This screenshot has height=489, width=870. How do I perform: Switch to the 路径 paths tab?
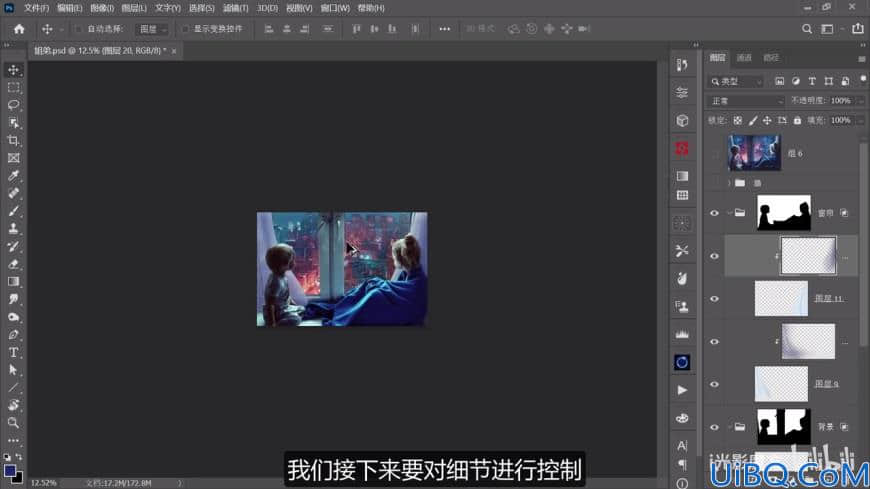pos(771,58)
